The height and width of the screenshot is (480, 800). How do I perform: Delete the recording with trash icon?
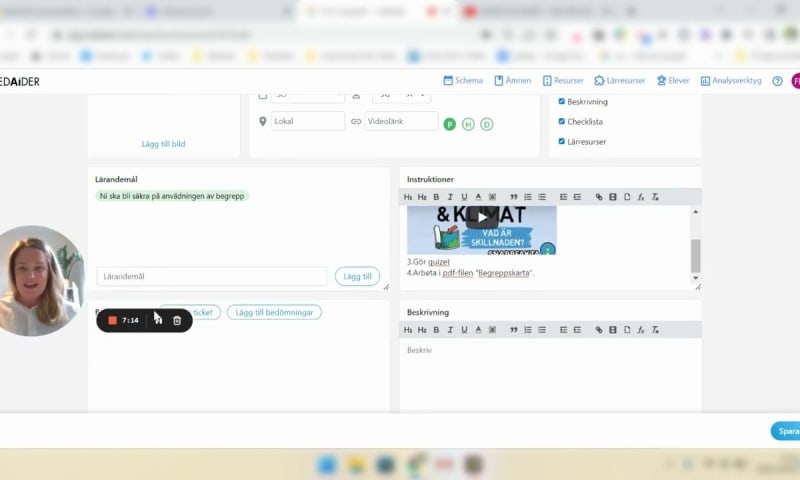[x=177, y=320]
